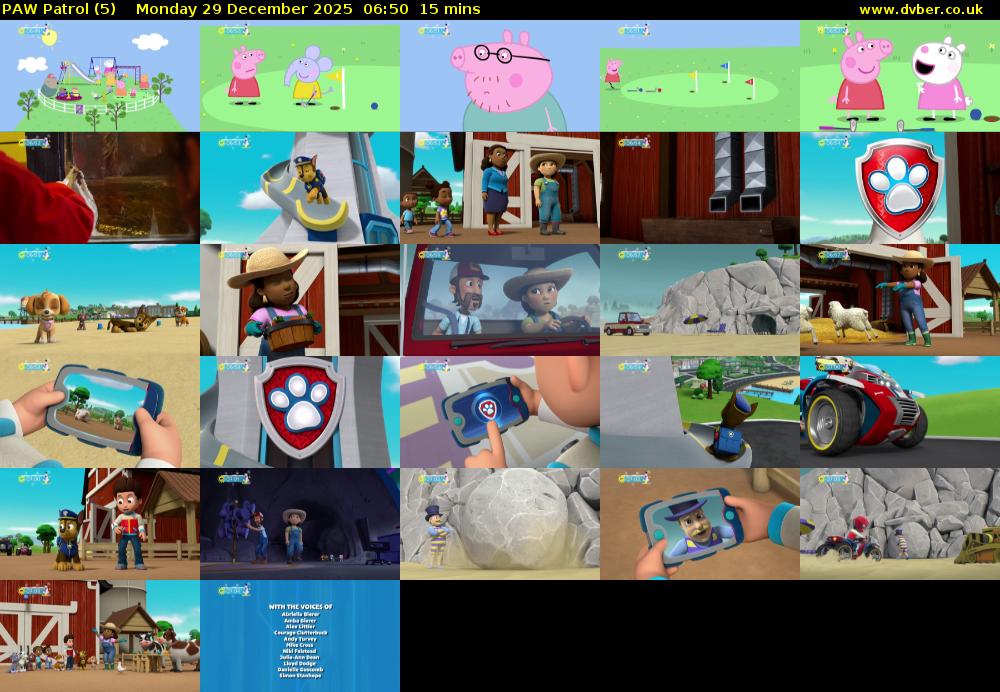Screen dimensions: 1000x692
Task: Open the www.dvber.co.uk link
Action: point(923,8)
